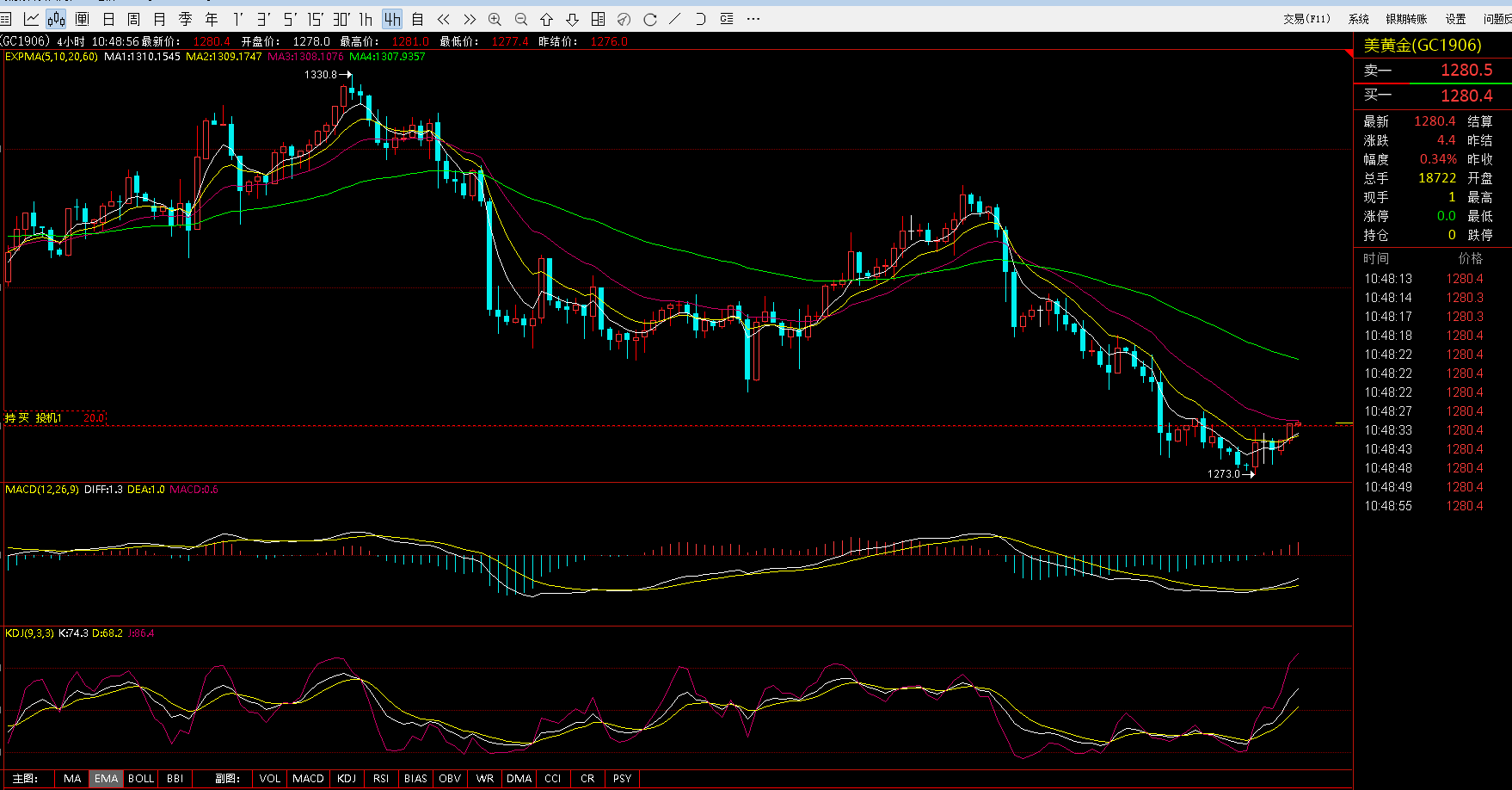This screenshot has width=1512, height=790.
Task: Click the scroll-left double chevron icon
Action: (443, 19)
